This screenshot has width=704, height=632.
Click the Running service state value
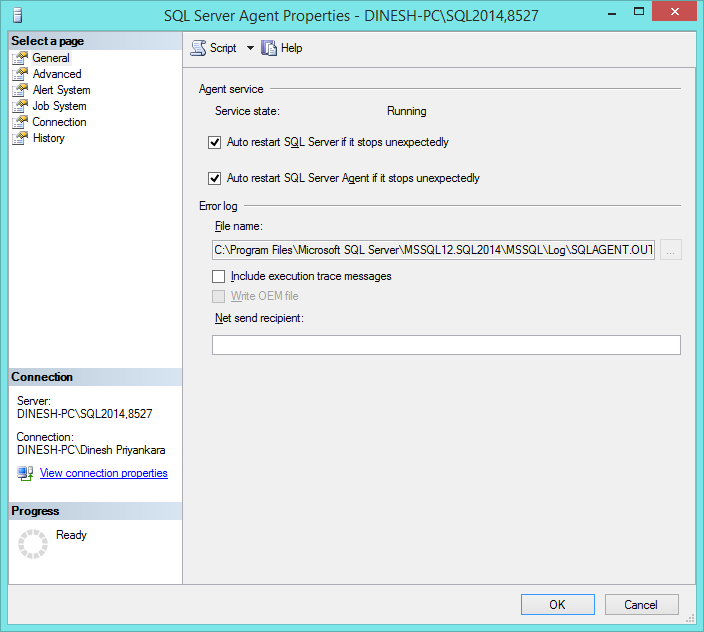(407, 111)
